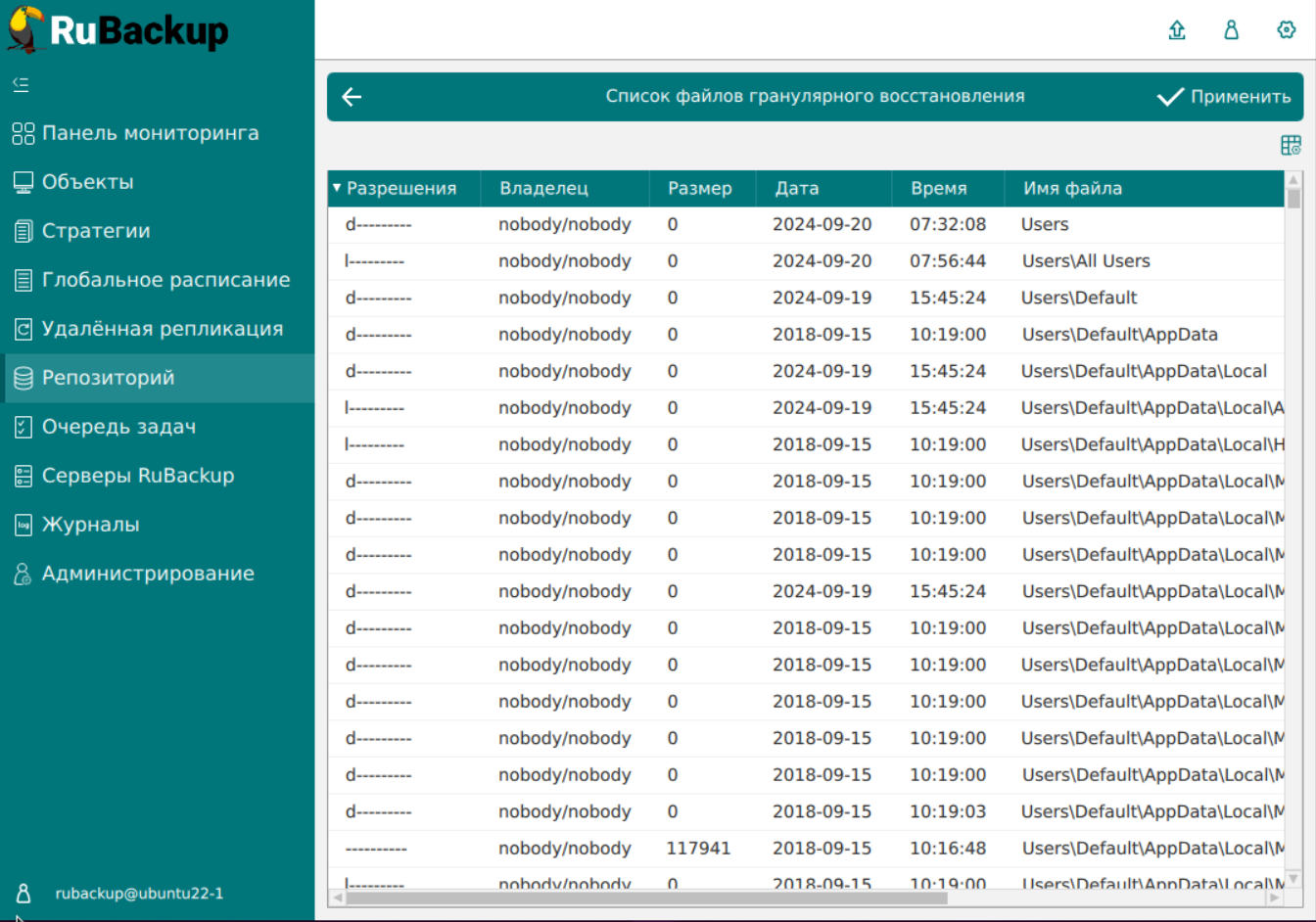
Task: Select the row with size 117941
Action: (698, 849)
